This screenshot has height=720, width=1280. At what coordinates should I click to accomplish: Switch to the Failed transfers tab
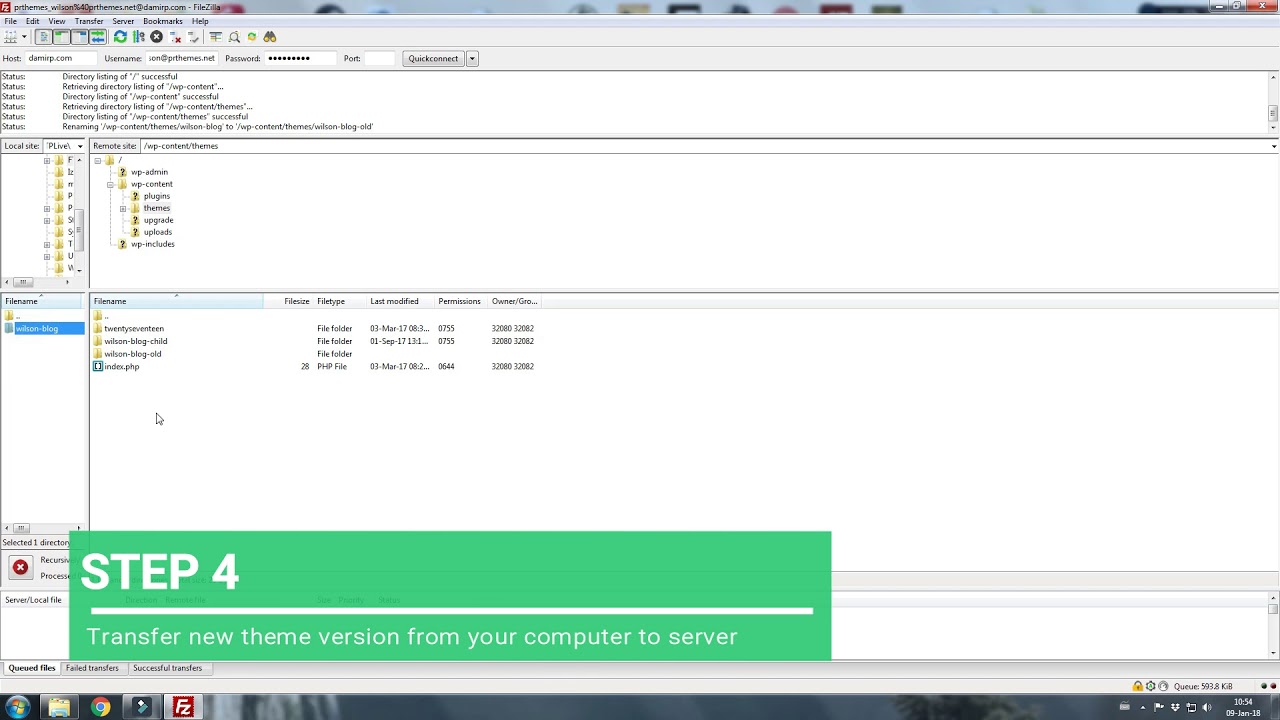pos(92,668)
